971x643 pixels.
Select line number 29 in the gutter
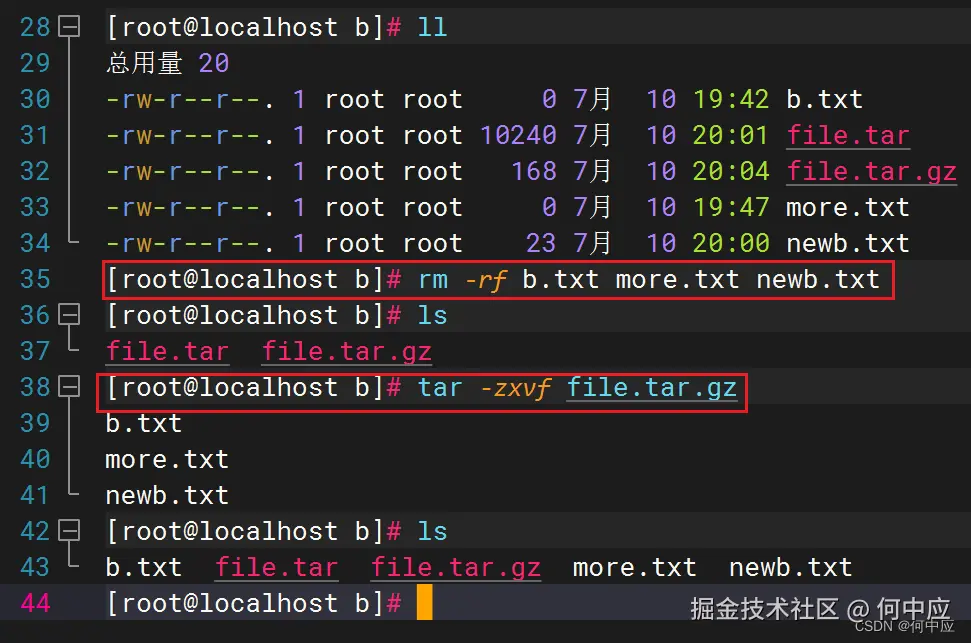tap(35, 63)
